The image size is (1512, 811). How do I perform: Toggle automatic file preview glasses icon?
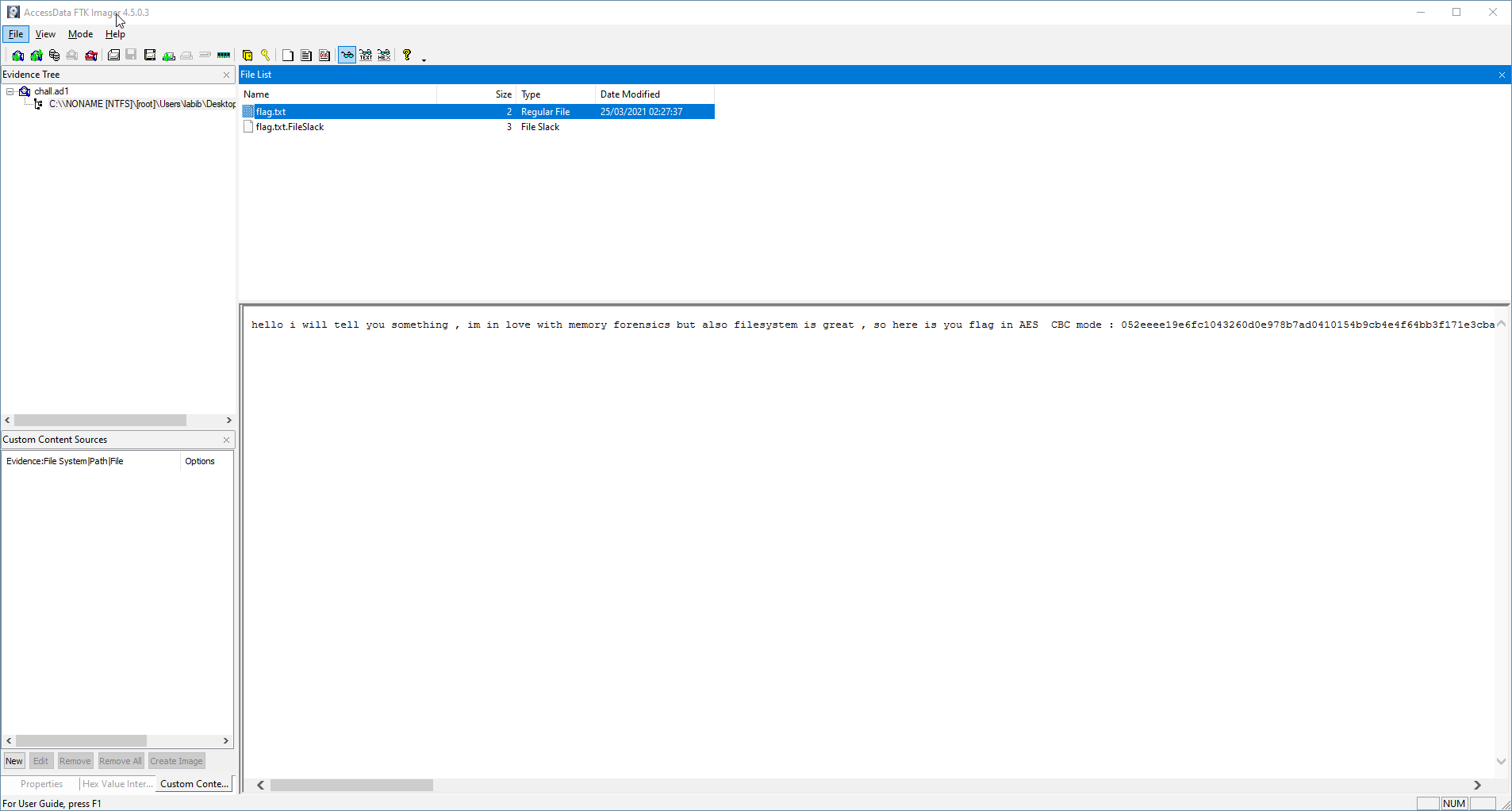347,56
